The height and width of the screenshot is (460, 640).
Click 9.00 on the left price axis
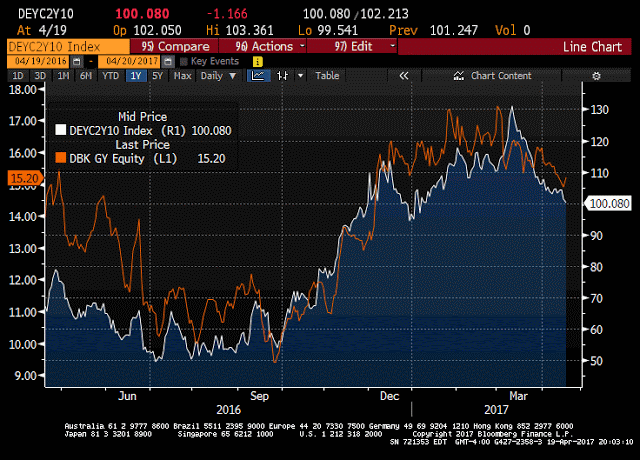[x=26, y=376]
